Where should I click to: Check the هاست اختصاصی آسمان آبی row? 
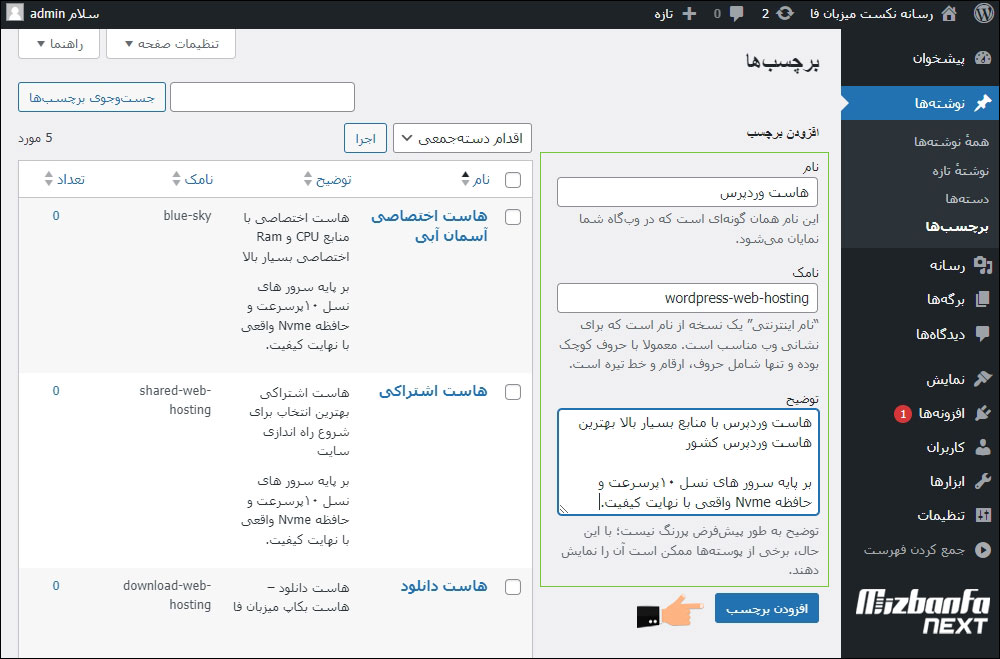[513, 217]
